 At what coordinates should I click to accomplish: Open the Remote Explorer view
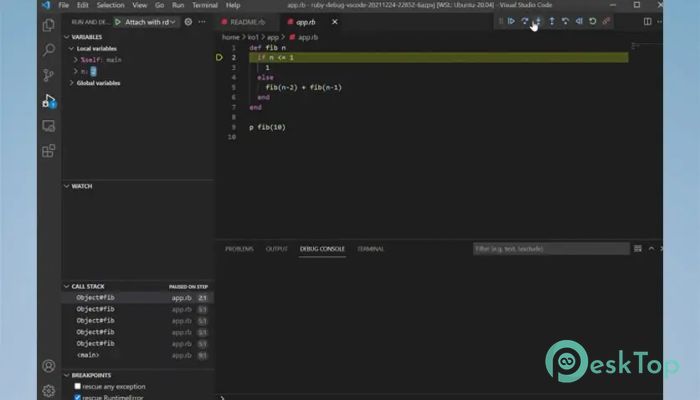click(x=49, y=126)
